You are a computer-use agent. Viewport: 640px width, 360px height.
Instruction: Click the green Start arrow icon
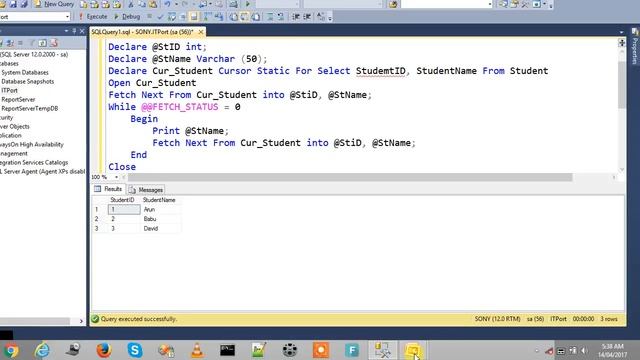point(247,4)
